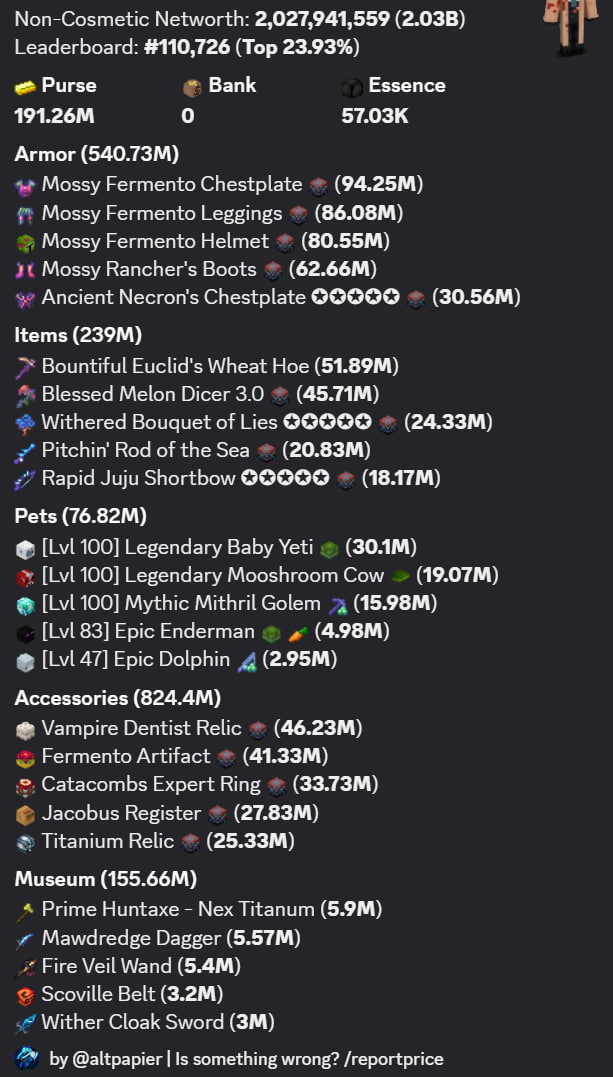Click the bot avatar beside @altpapier
Viewport: 613px width, 1077px height.
[x=27, y=1058]
